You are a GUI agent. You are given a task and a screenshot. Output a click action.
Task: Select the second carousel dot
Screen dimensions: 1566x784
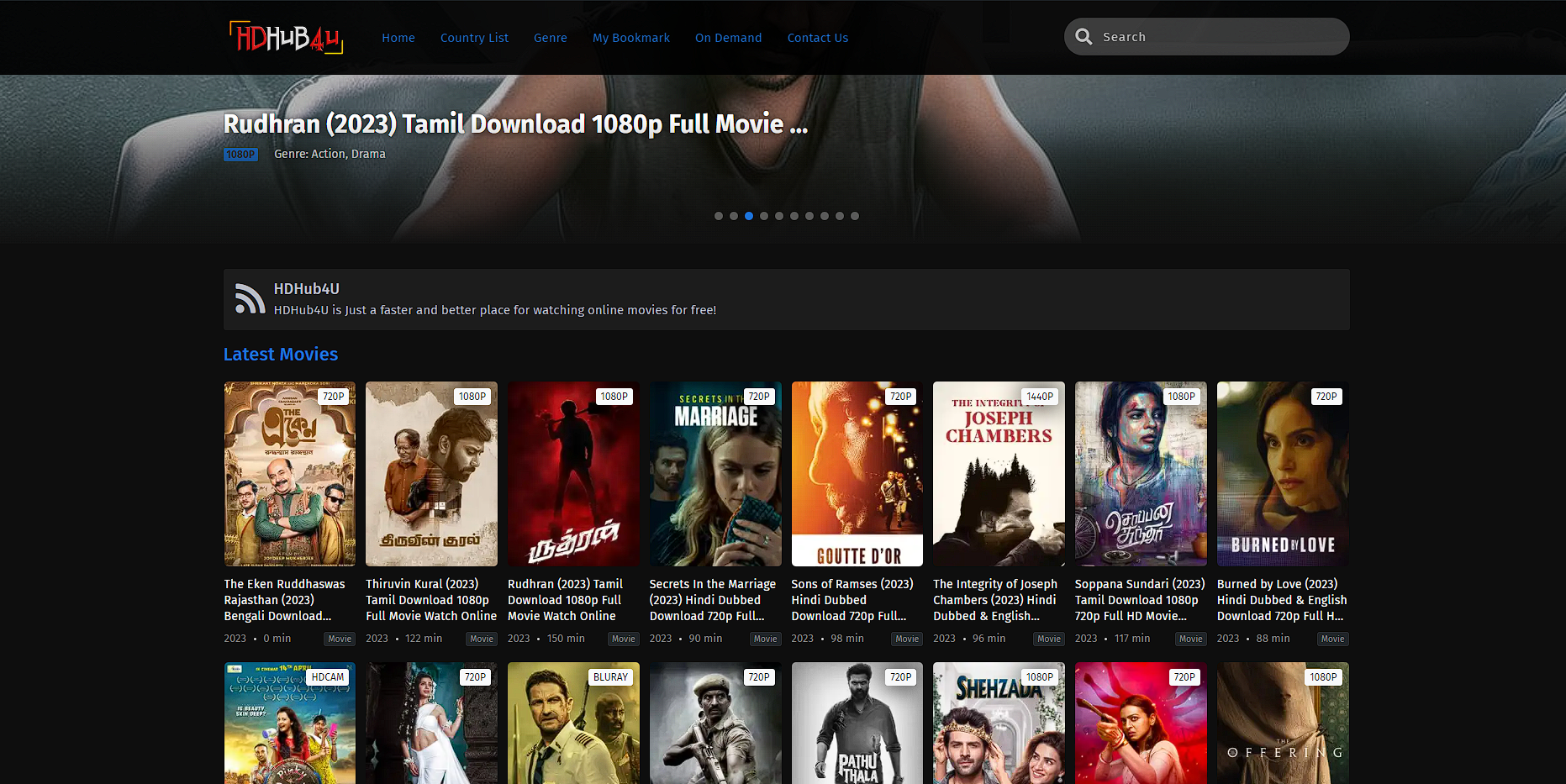734,216
